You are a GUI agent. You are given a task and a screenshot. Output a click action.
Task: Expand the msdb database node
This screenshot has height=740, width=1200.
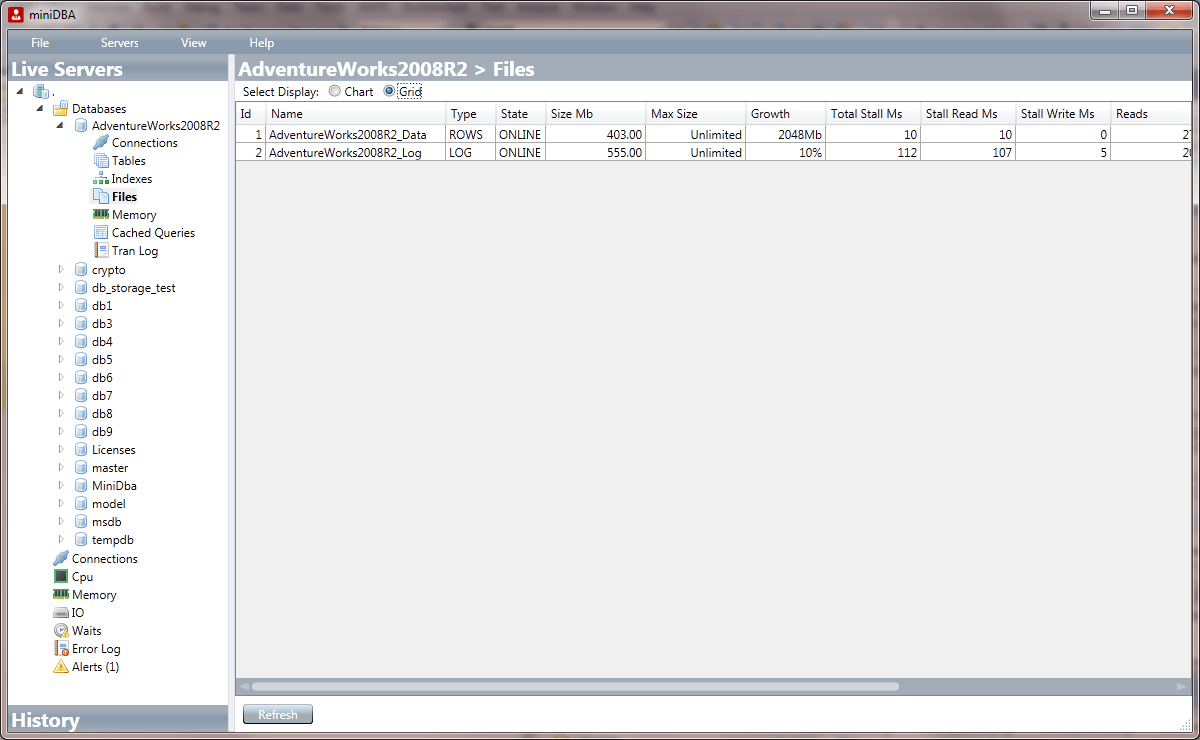pyautogui.click(x=61, y=522)
